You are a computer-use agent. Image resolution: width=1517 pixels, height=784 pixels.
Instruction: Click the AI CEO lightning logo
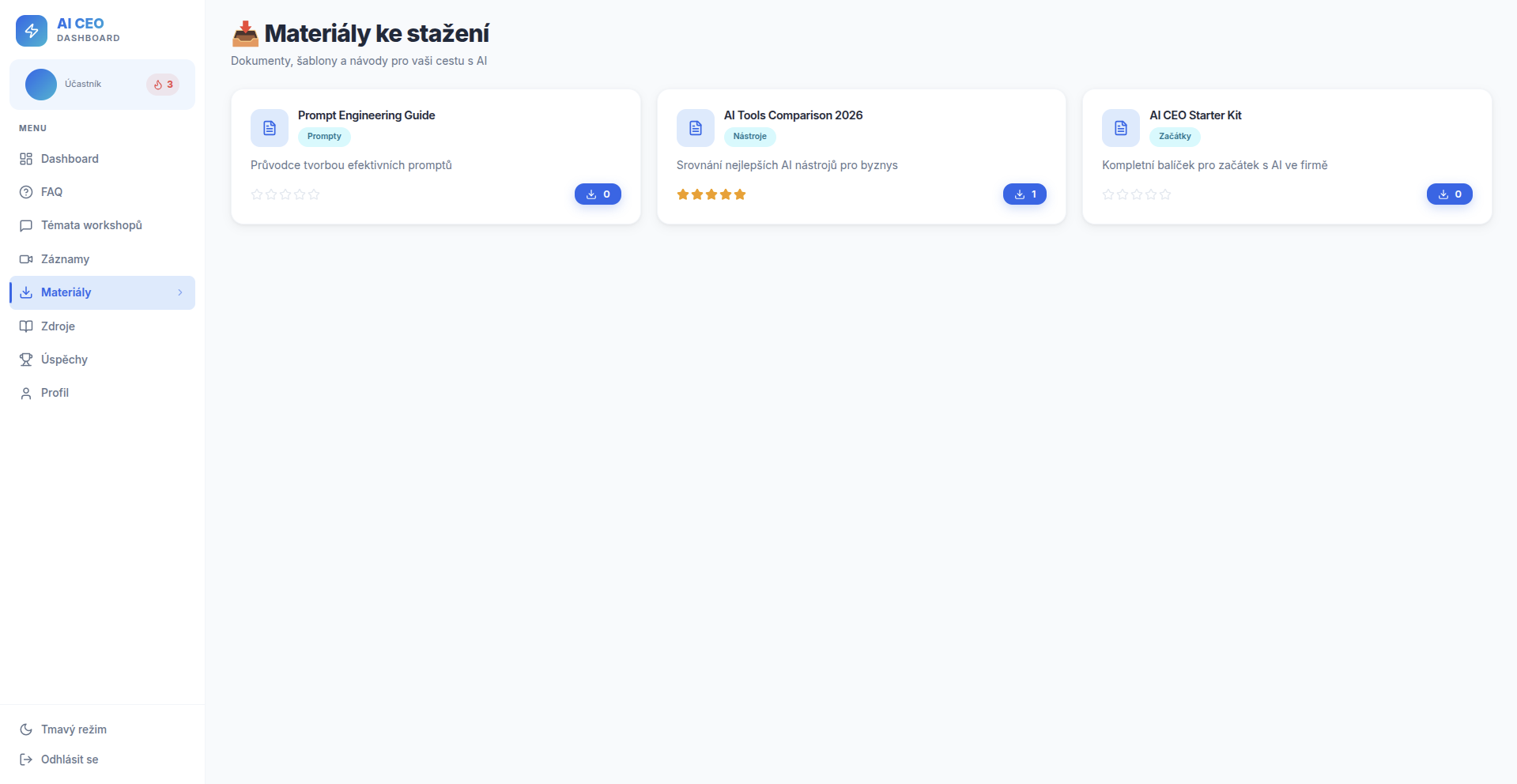click(32, 31)
